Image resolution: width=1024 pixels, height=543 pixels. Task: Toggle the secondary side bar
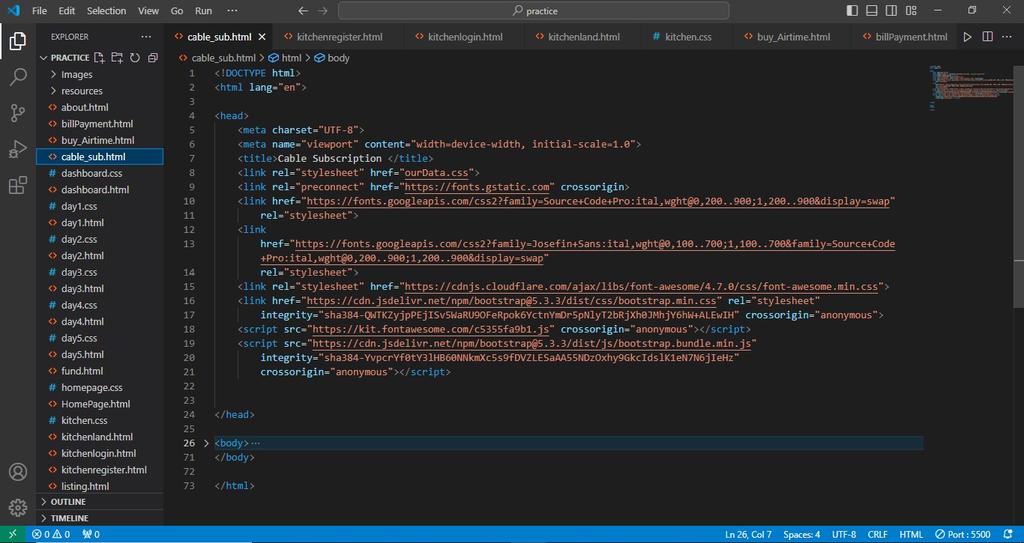coord(891,10)
